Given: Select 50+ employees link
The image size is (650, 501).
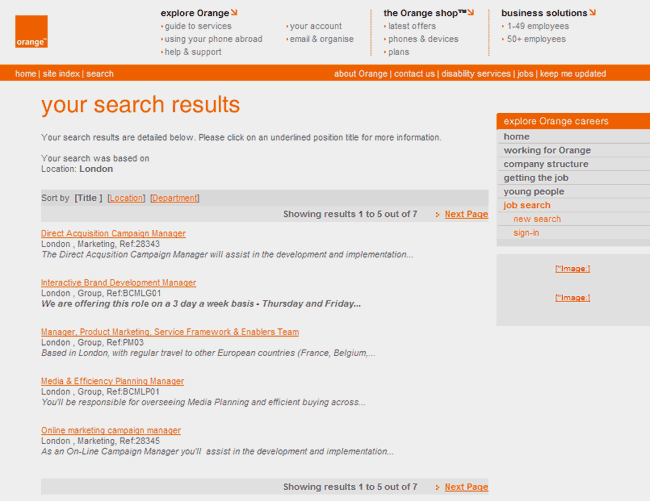Looking at the screenshot, I should click(536, 39).
